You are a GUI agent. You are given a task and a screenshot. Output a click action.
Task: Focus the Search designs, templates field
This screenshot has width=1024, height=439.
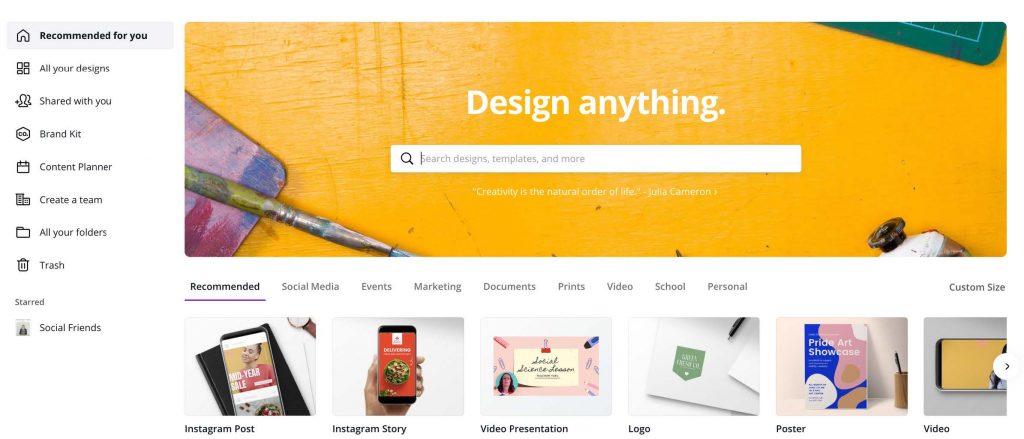coord(596,159)
